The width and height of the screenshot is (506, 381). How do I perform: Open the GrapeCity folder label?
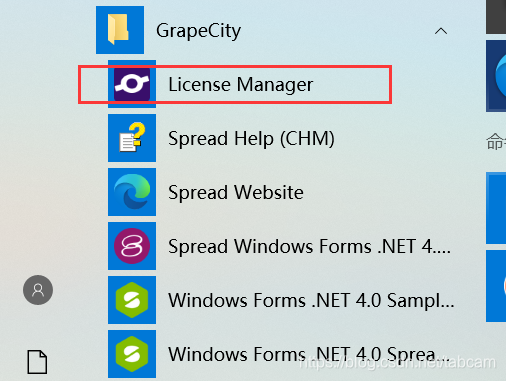pyautogui.click(x=198, y=31)
